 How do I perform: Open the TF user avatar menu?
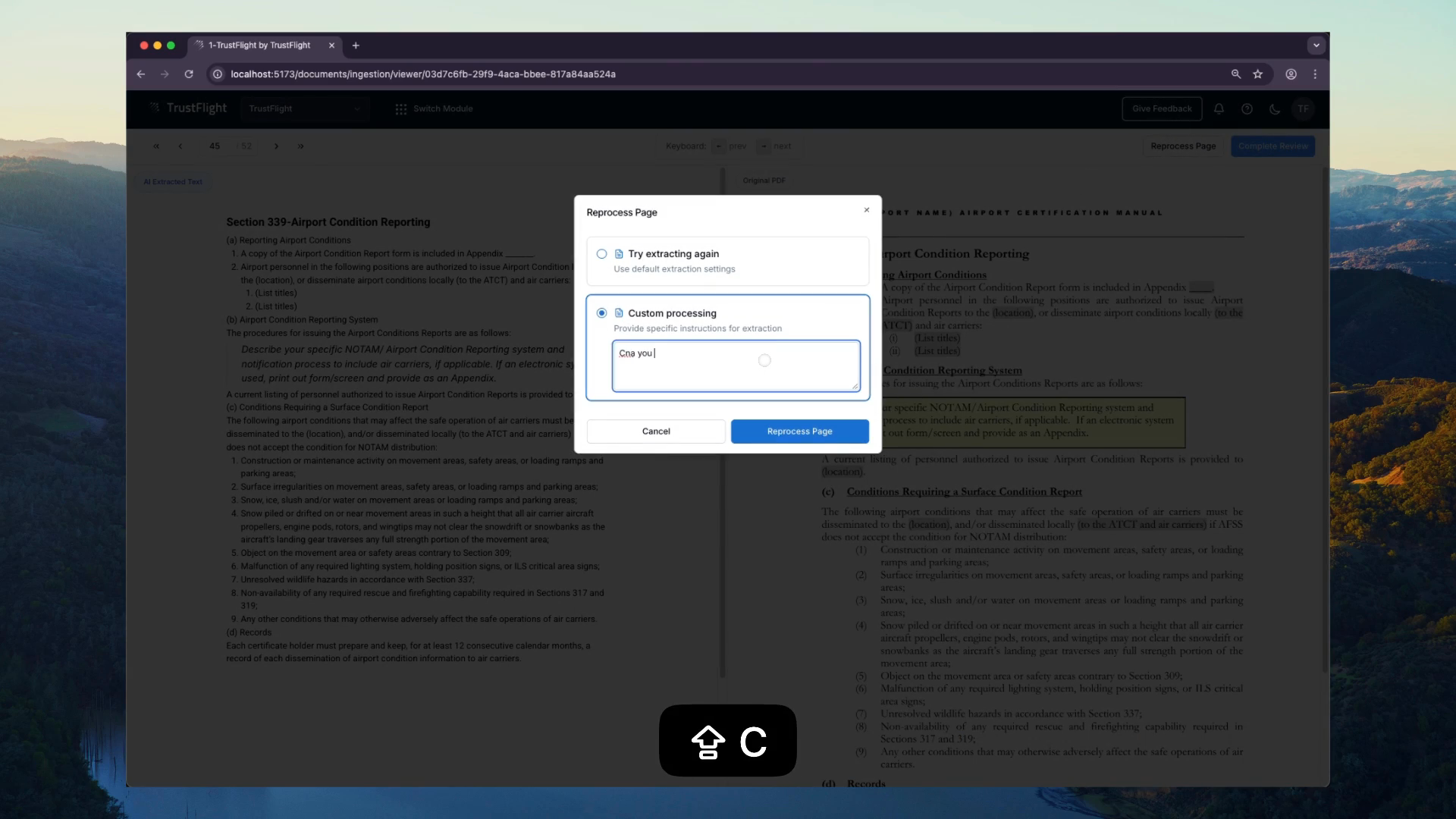[1303, 108]
